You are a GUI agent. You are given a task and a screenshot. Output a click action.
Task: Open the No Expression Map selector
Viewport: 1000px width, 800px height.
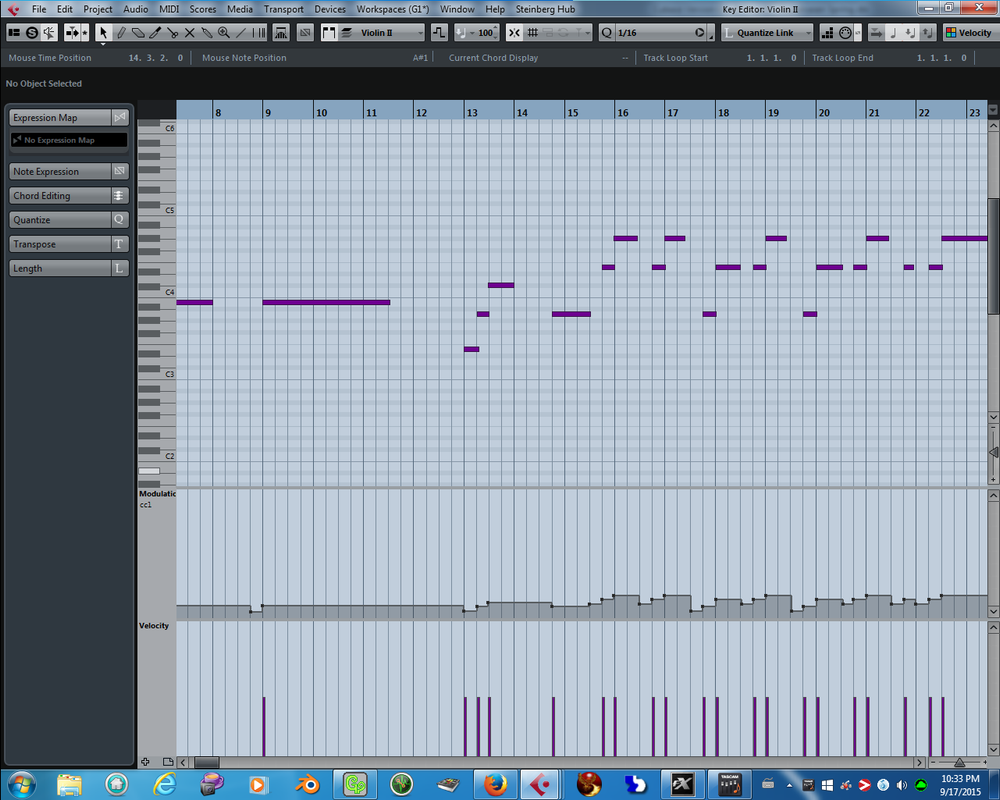(69, 140)
